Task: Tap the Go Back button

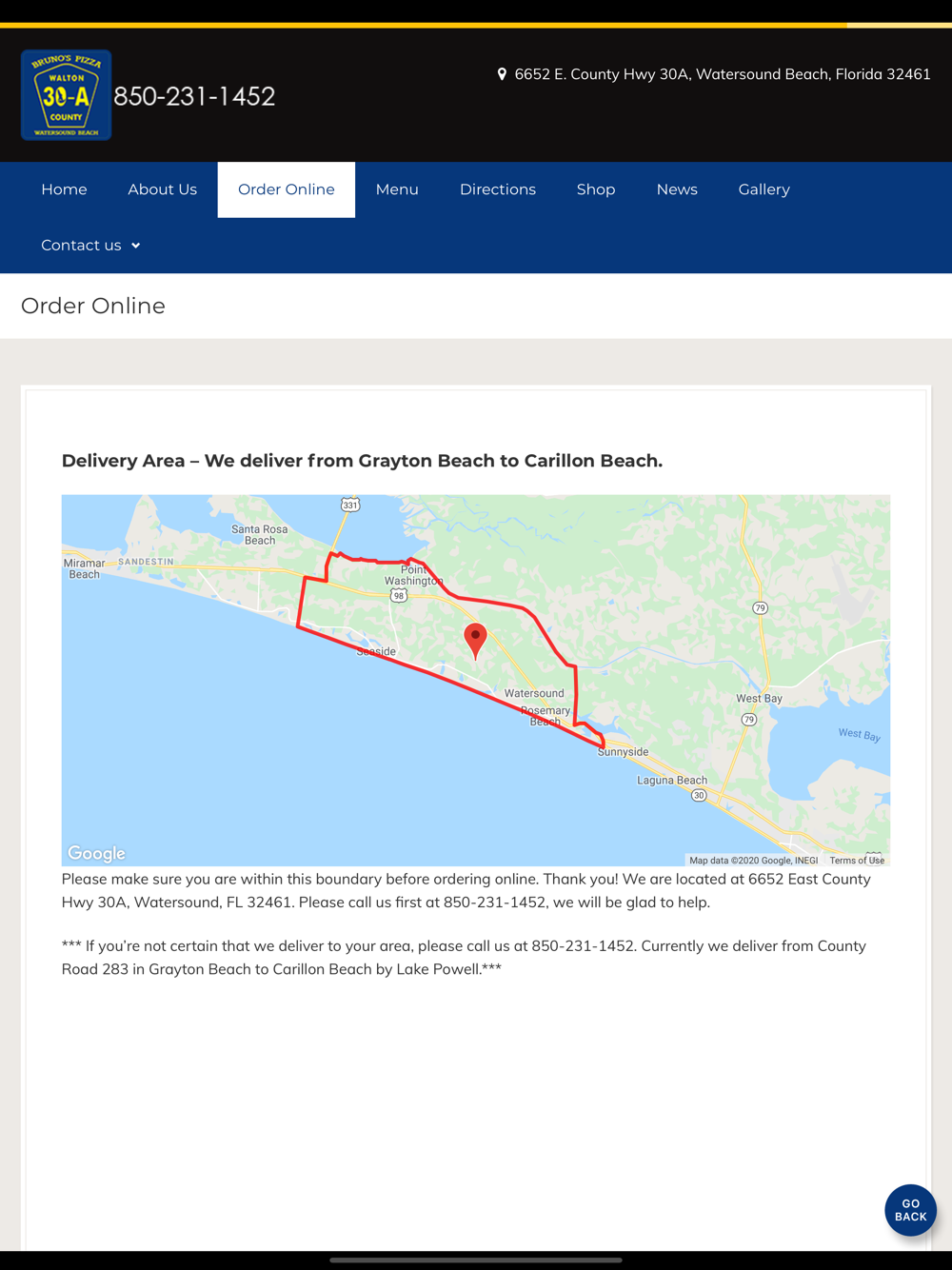Action: tap(910, 1210)
